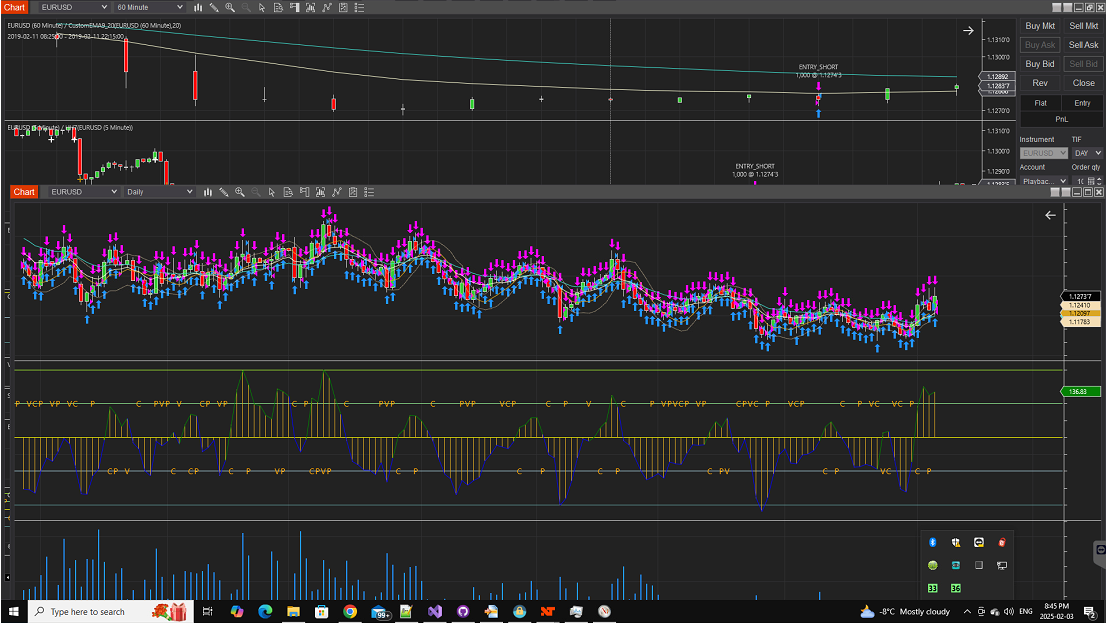1107x623 pixels.
Task: Toggle Chart Trader panel in the 60 Minute toolbar
Action: tap(295, 7)
